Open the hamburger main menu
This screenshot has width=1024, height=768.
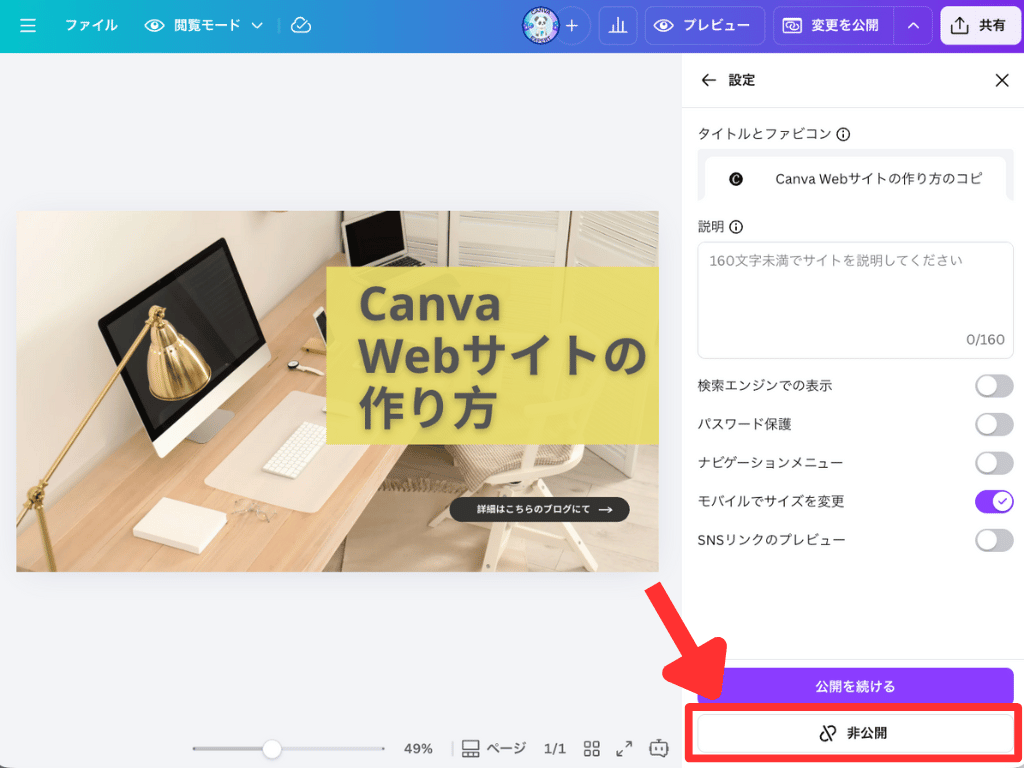(x=28, y=26)
